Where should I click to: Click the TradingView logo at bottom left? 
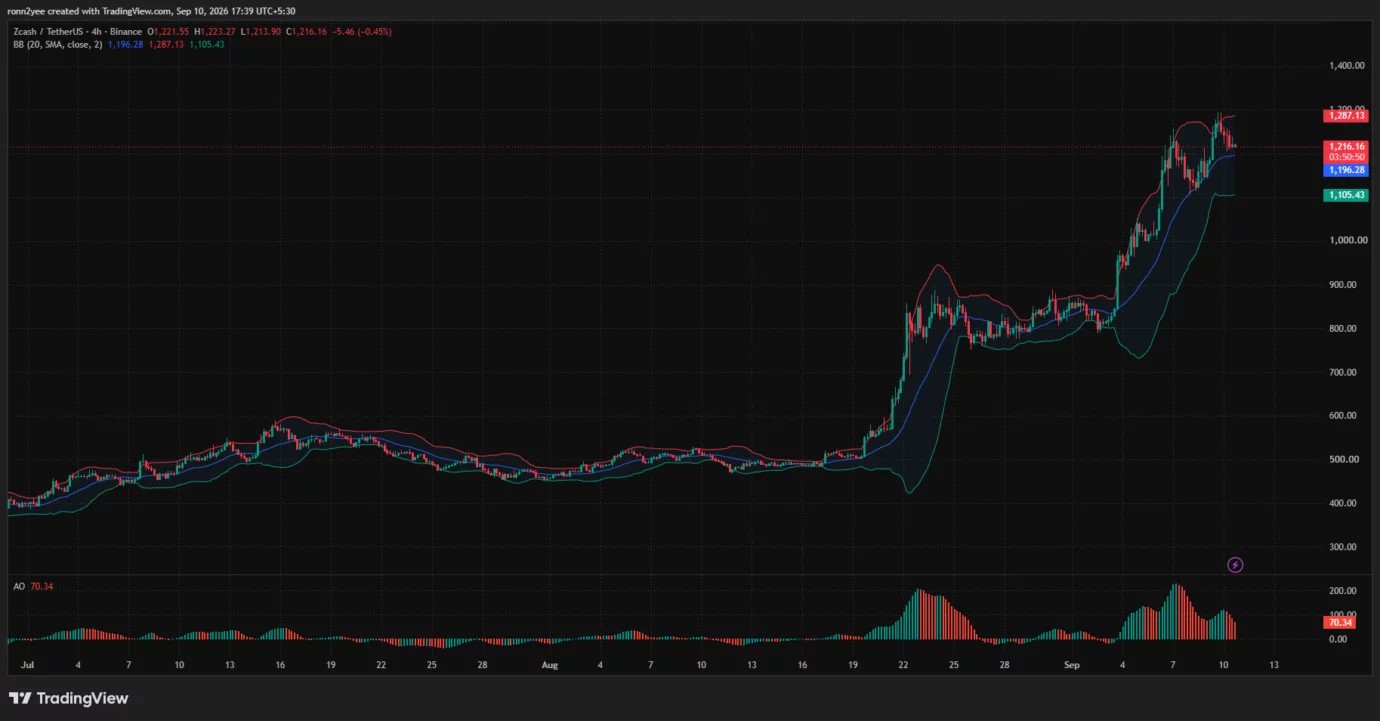tap(68, 698)
